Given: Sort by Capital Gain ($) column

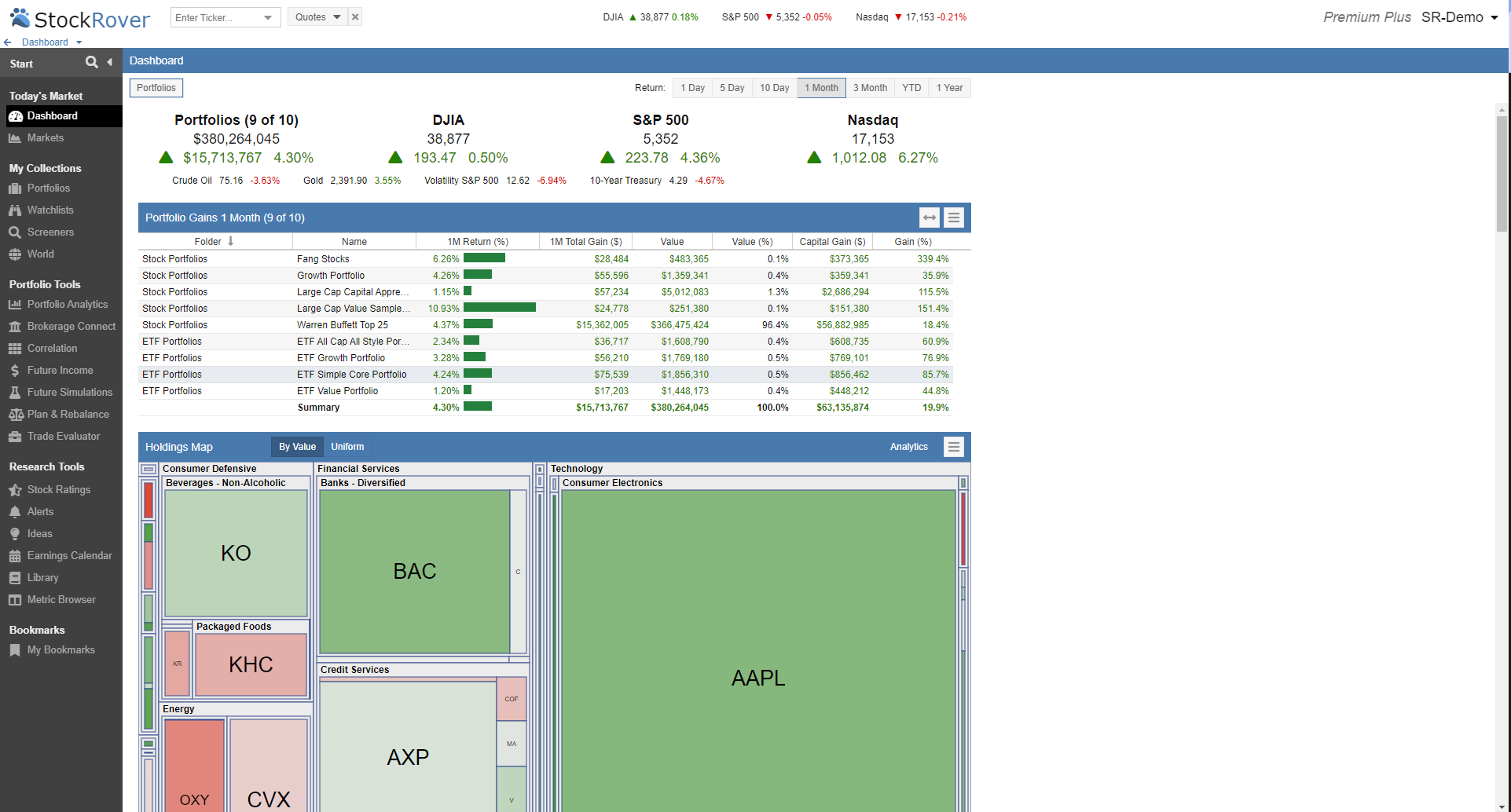Looking at the screenshot, I should 832,242.
